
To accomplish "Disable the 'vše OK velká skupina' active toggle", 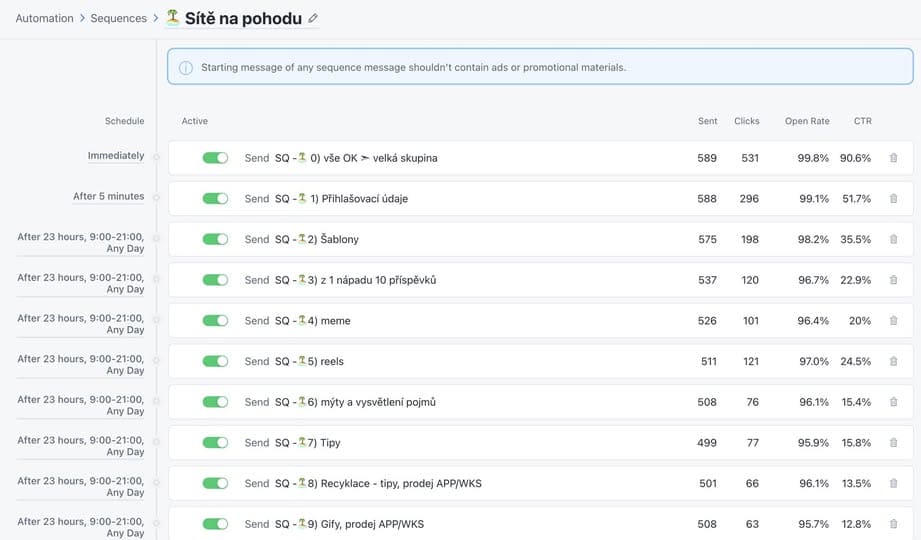I will tap(215, 158).
